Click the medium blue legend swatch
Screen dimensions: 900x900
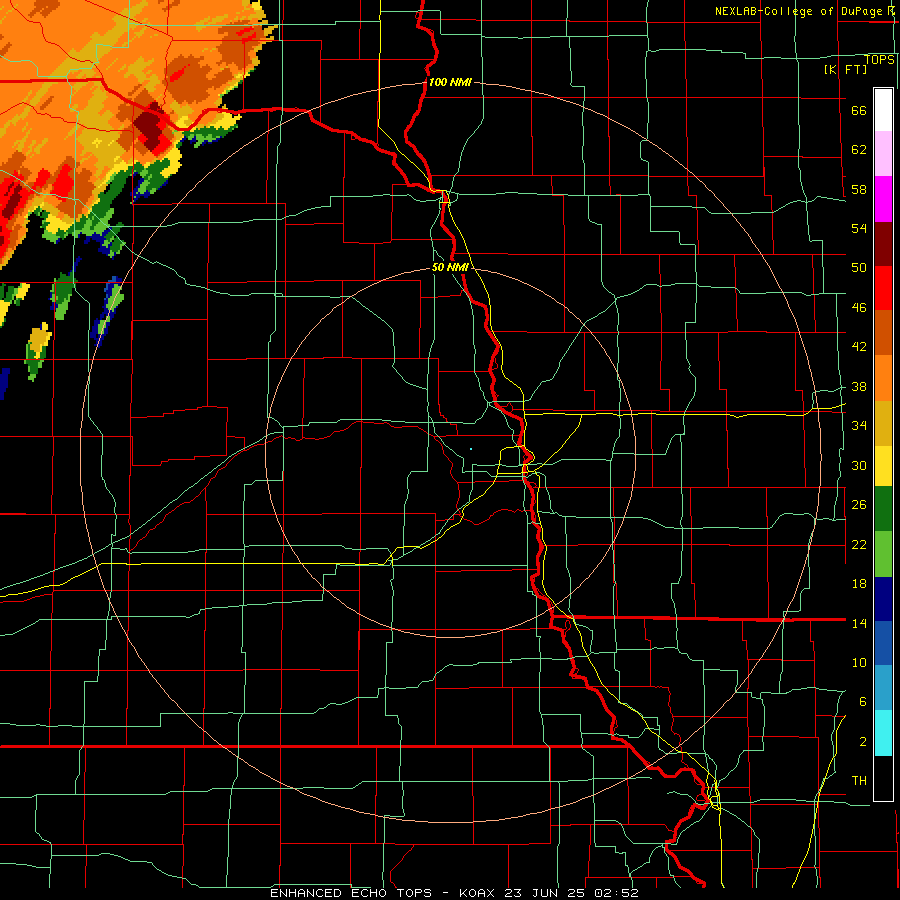pyautogui.click(x=883, y=641)
